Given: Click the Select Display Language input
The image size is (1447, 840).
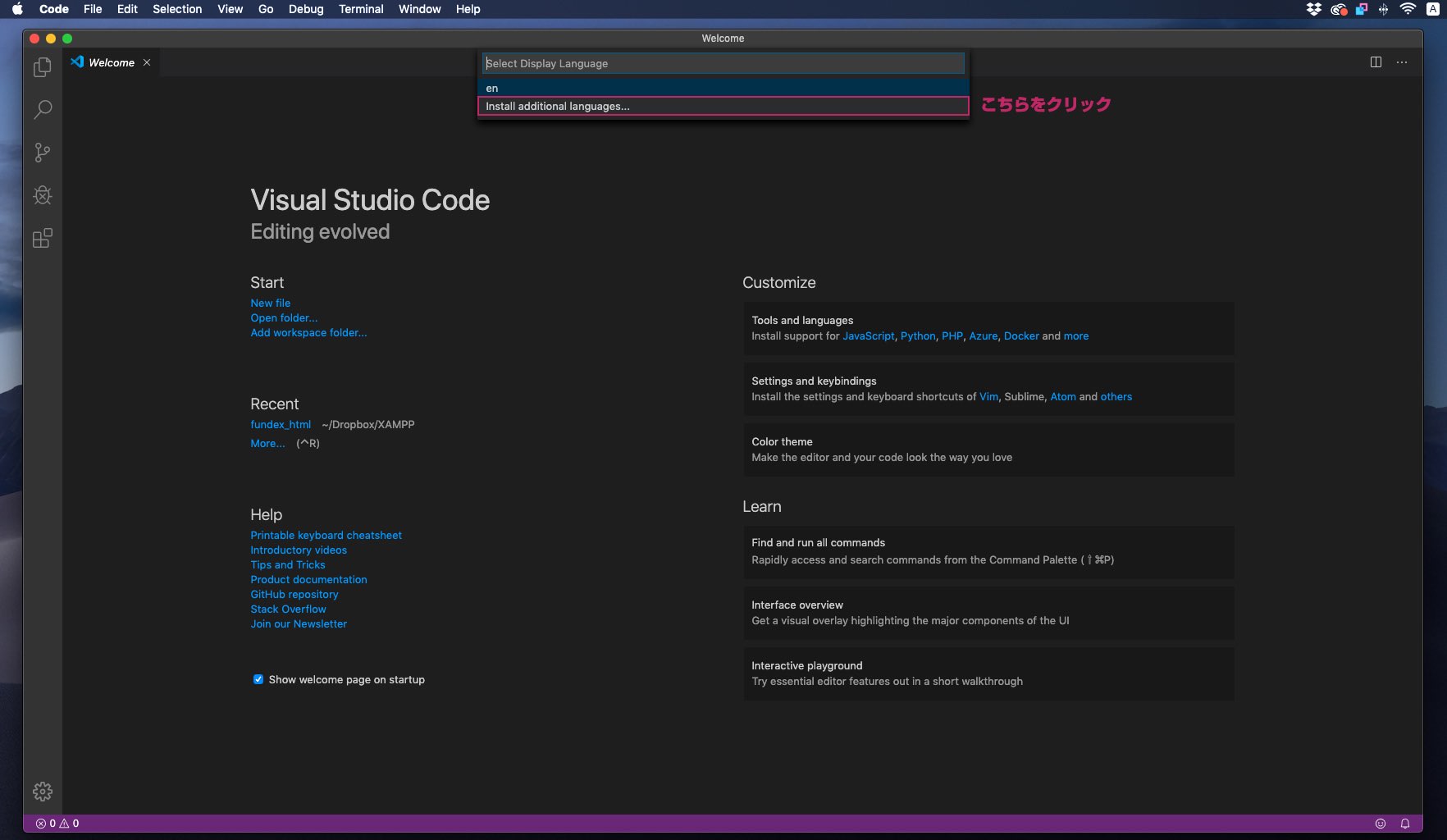Looking at the screenshot, I should (x=722, y=63).
